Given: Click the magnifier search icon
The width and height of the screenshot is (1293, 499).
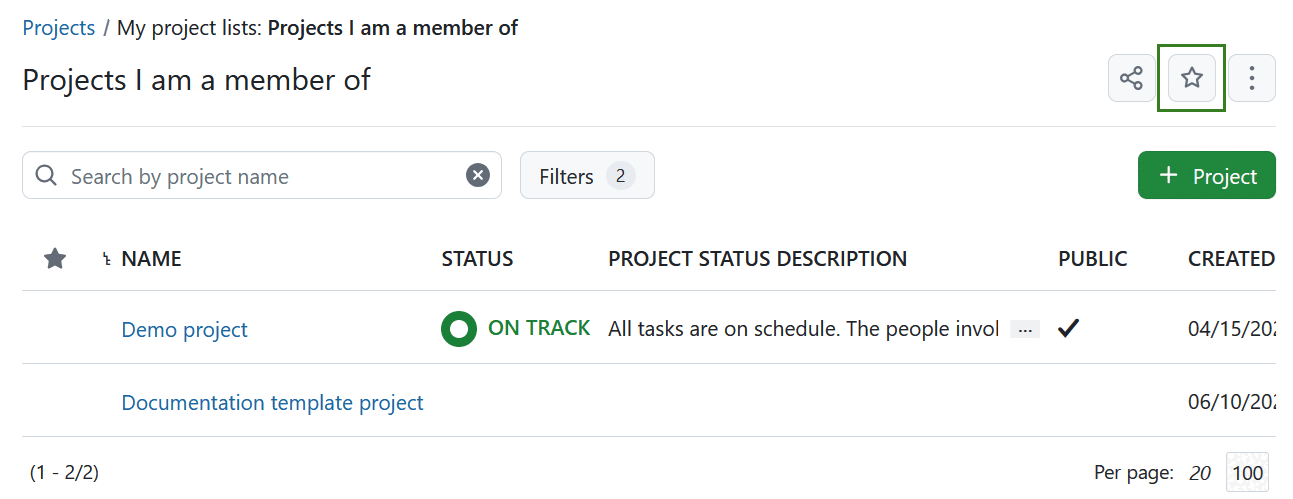Looking at the screenshot, I should pyautogui.click(x=46, y=176).
